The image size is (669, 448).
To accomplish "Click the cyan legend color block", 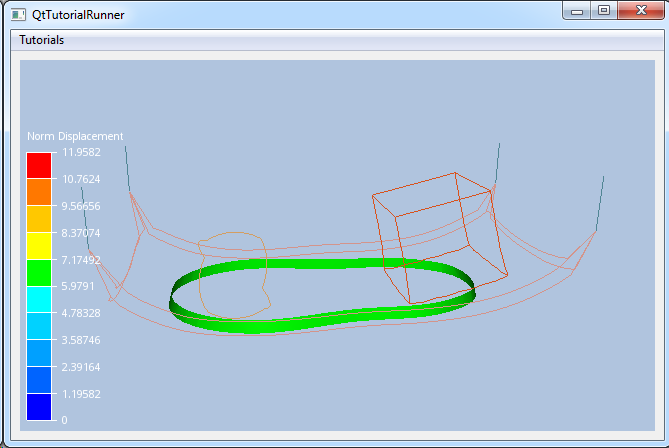I will click(x=39, y=299).
